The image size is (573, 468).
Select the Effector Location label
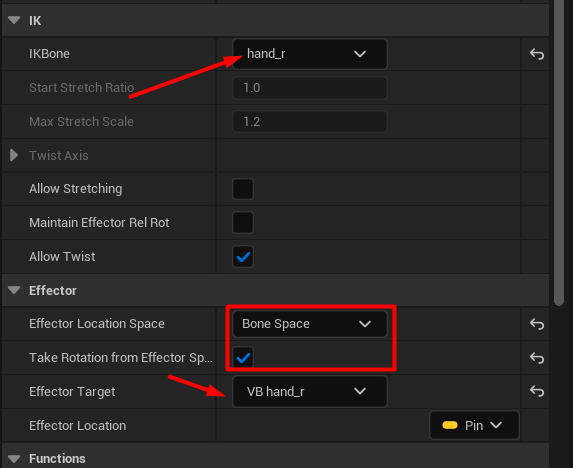point(77,426)
